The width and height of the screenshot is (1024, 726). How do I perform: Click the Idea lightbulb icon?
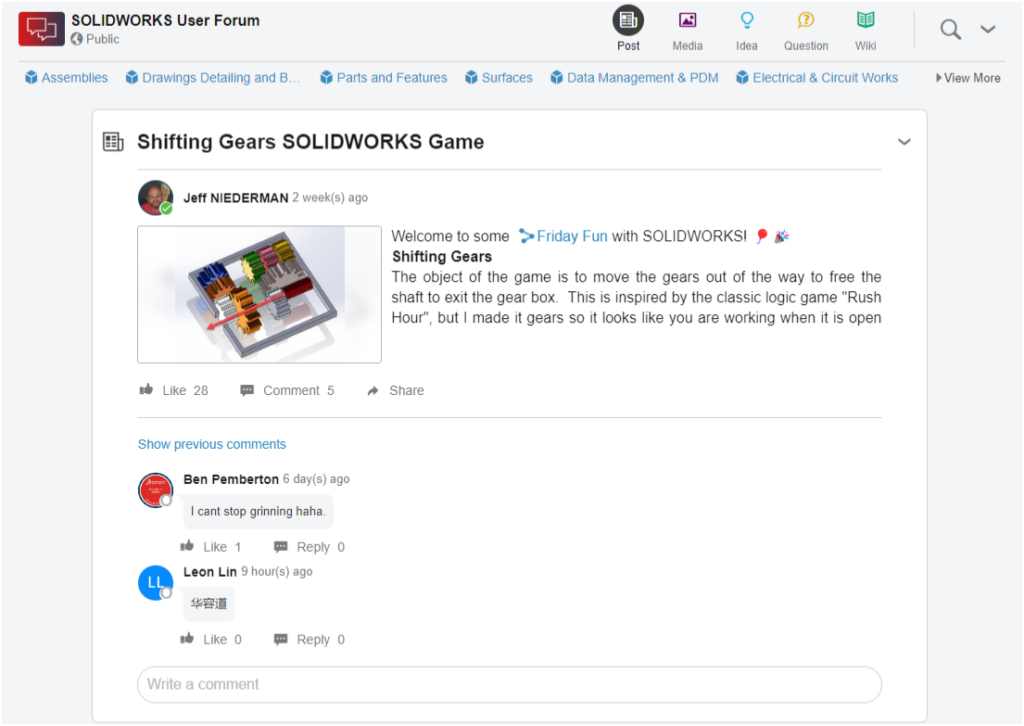coord(746,20)
